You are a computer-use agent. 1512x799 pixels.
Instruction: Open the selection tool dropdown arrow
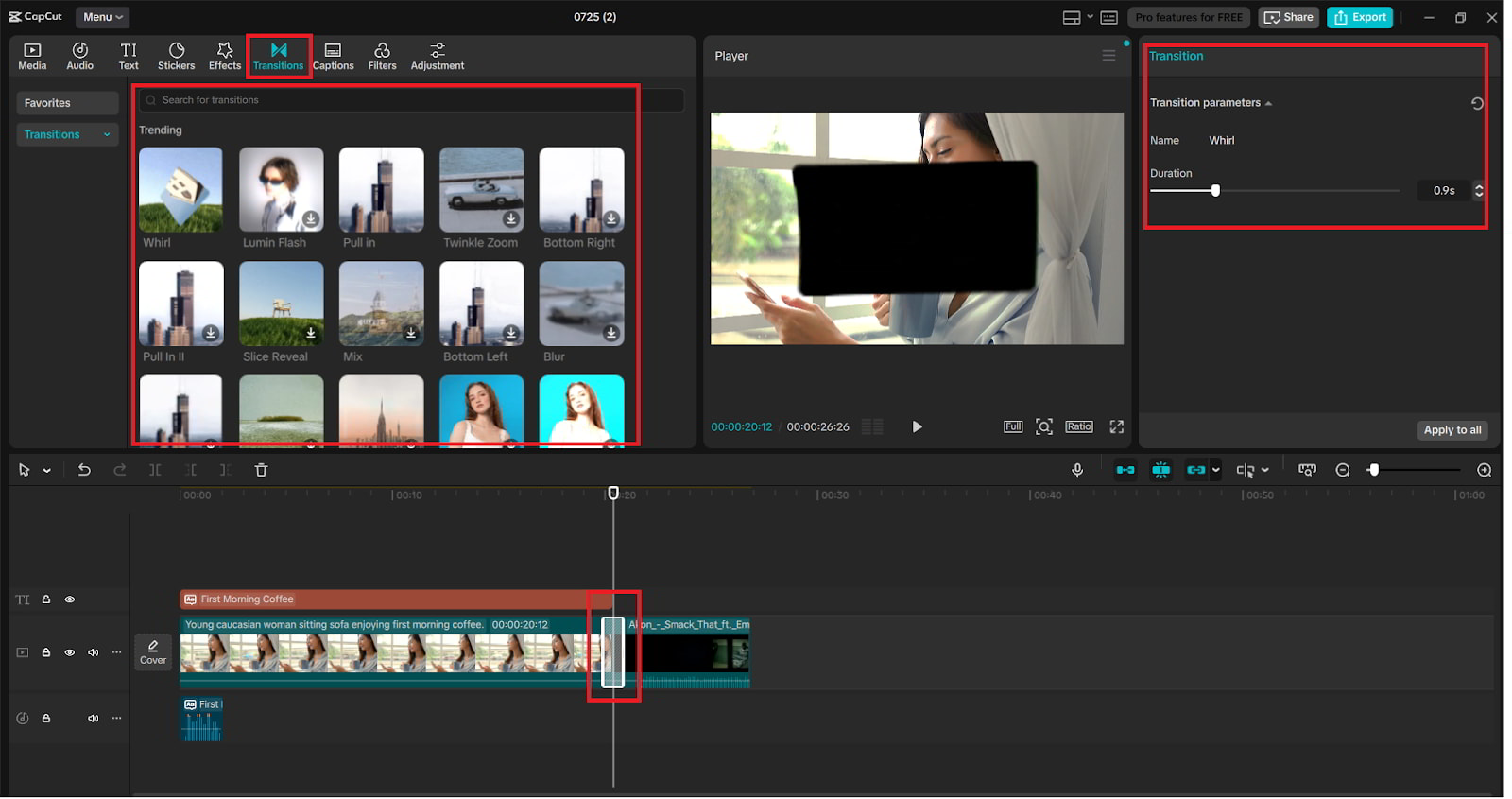click(46, 471)
